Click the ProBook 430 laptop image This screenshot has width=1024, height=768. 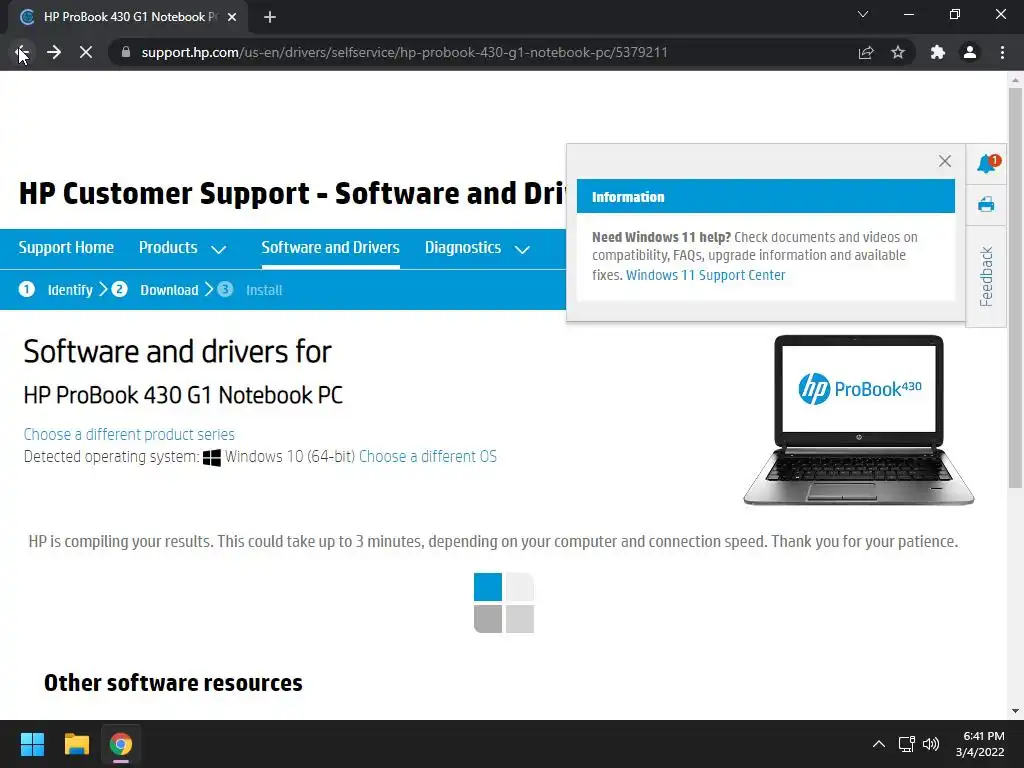coord(858,420)
